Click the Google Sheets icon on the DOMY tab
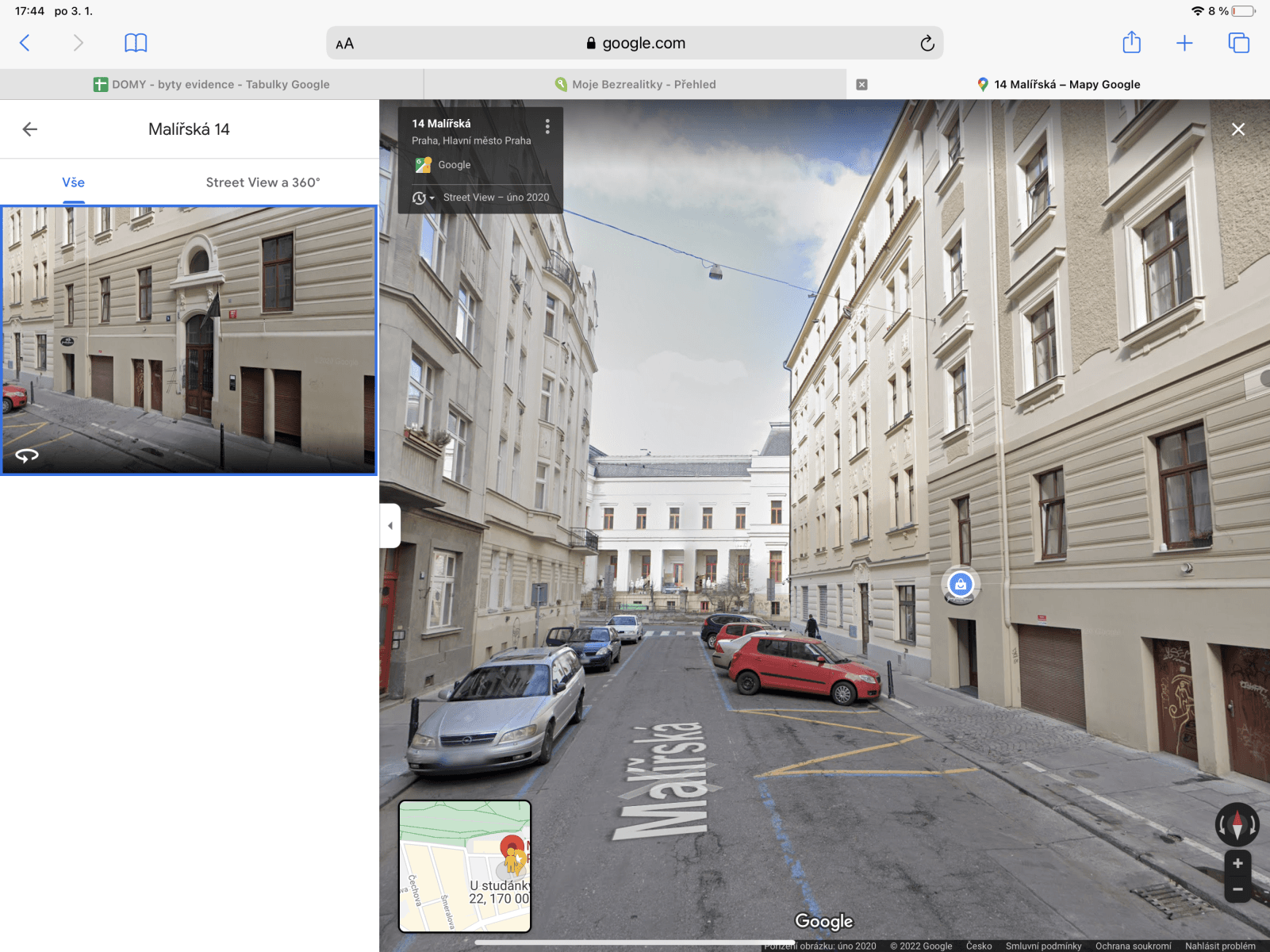The height and width of the screenshot is (952, 1270). click(100, 83)
